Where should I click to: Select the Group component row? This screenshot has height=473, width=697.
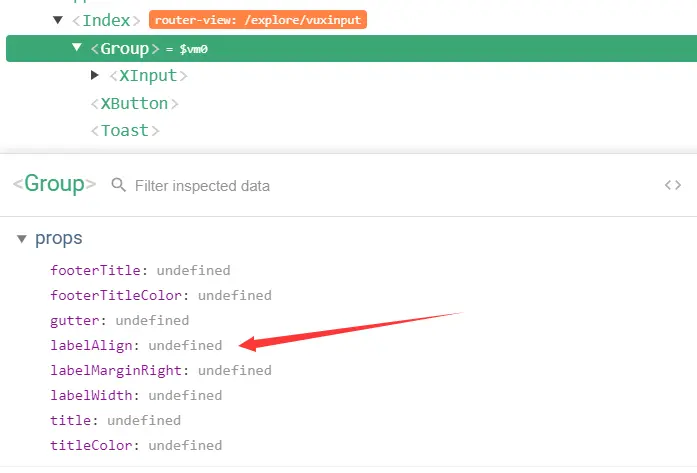[351, 48]
